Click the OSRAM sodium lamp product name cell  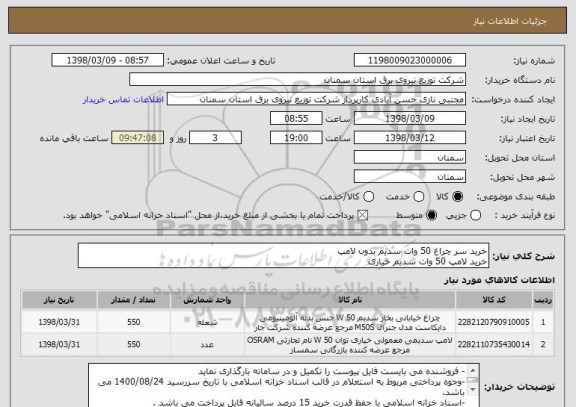click(x=350, y=345)
